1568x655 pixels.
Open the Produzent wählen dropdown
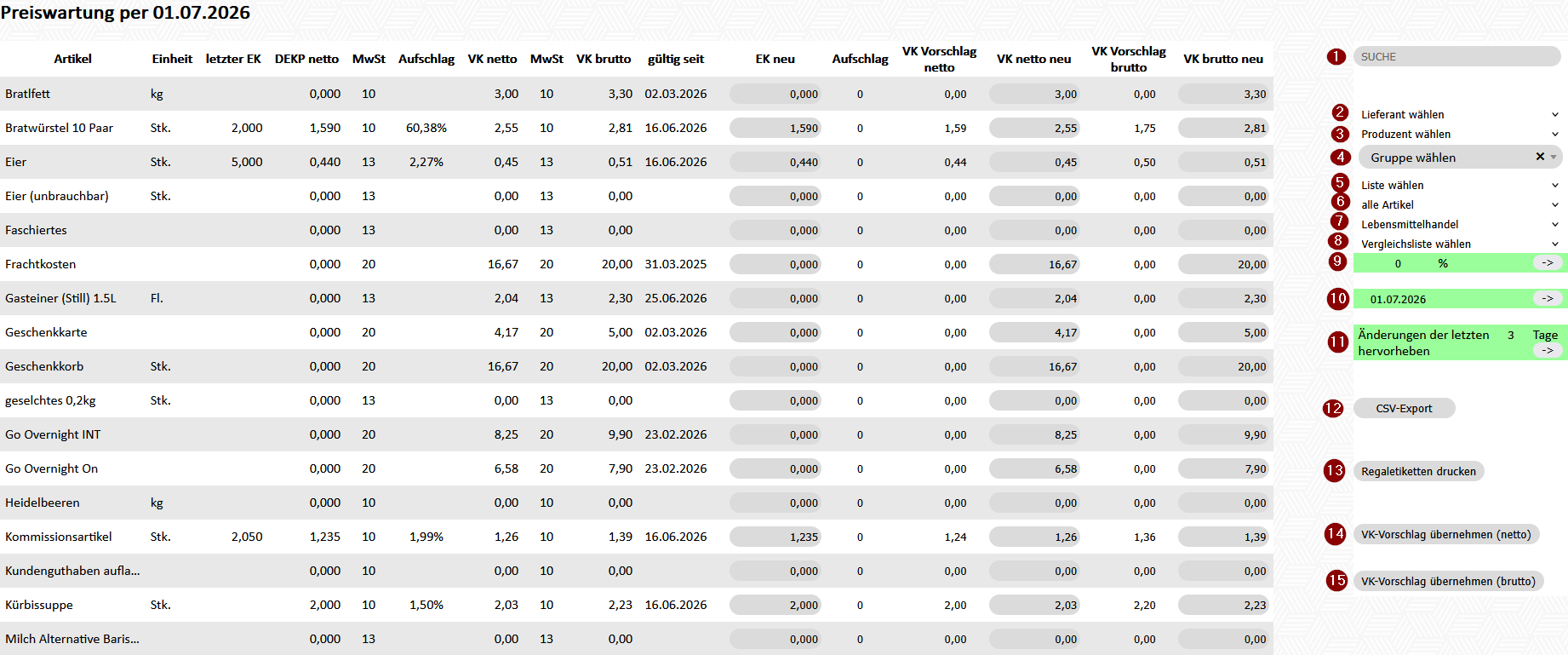pyautogui.click(x=1459, y=134)
